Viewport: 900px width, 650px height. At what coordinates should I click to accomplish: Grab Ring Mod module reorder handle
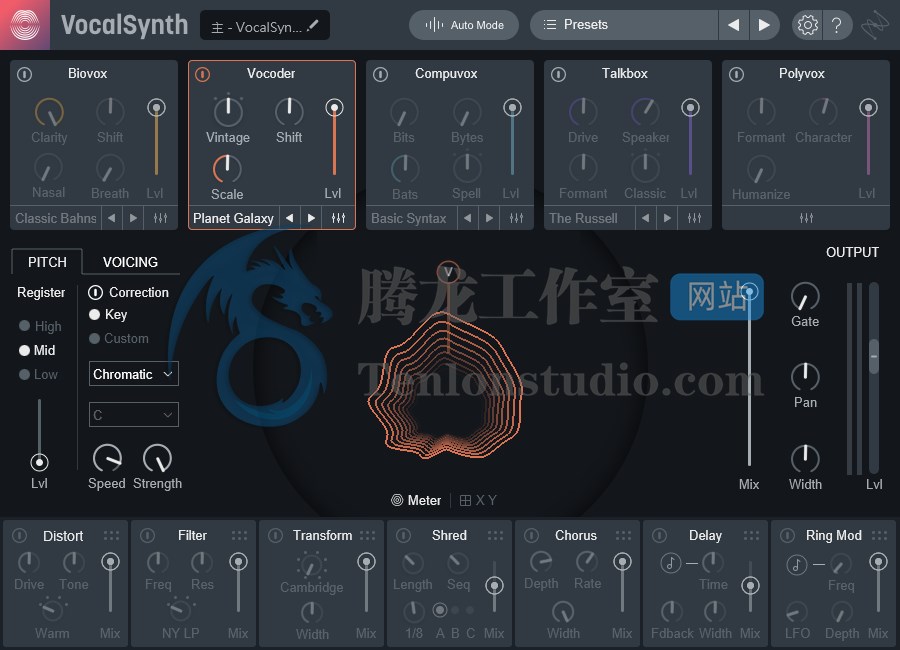point(879,535)
